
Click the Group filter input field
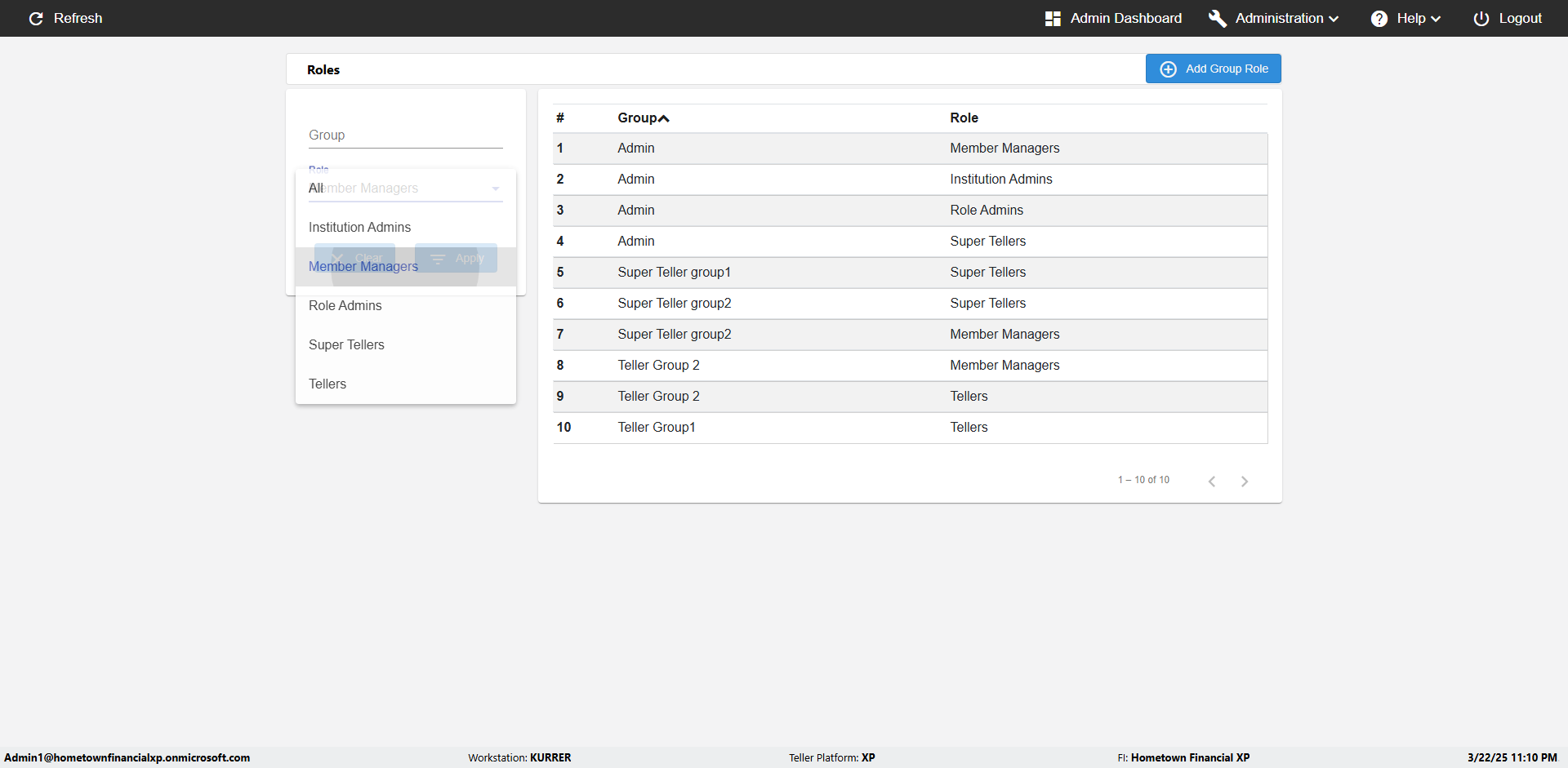406,135
